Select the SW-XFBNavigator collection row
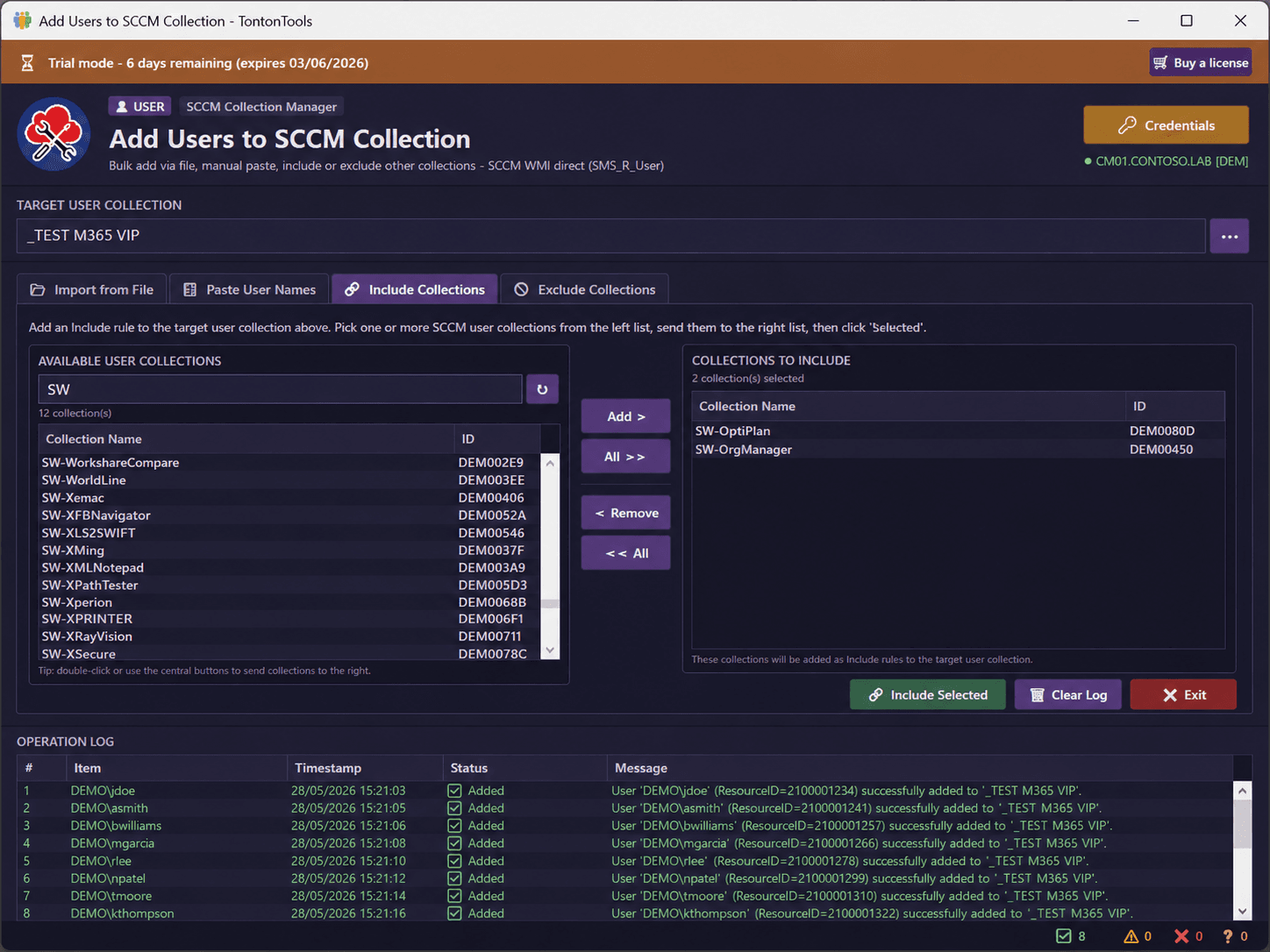 click(289, 515)
